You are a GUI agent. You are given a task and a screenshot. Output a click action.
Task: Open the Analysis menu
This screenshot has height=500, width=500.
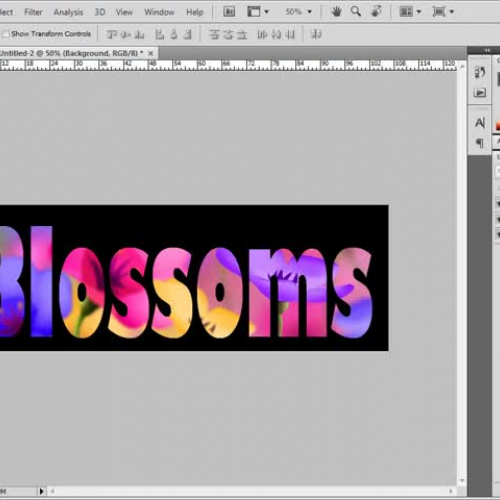pyautogui.click(x=68, y=12)
